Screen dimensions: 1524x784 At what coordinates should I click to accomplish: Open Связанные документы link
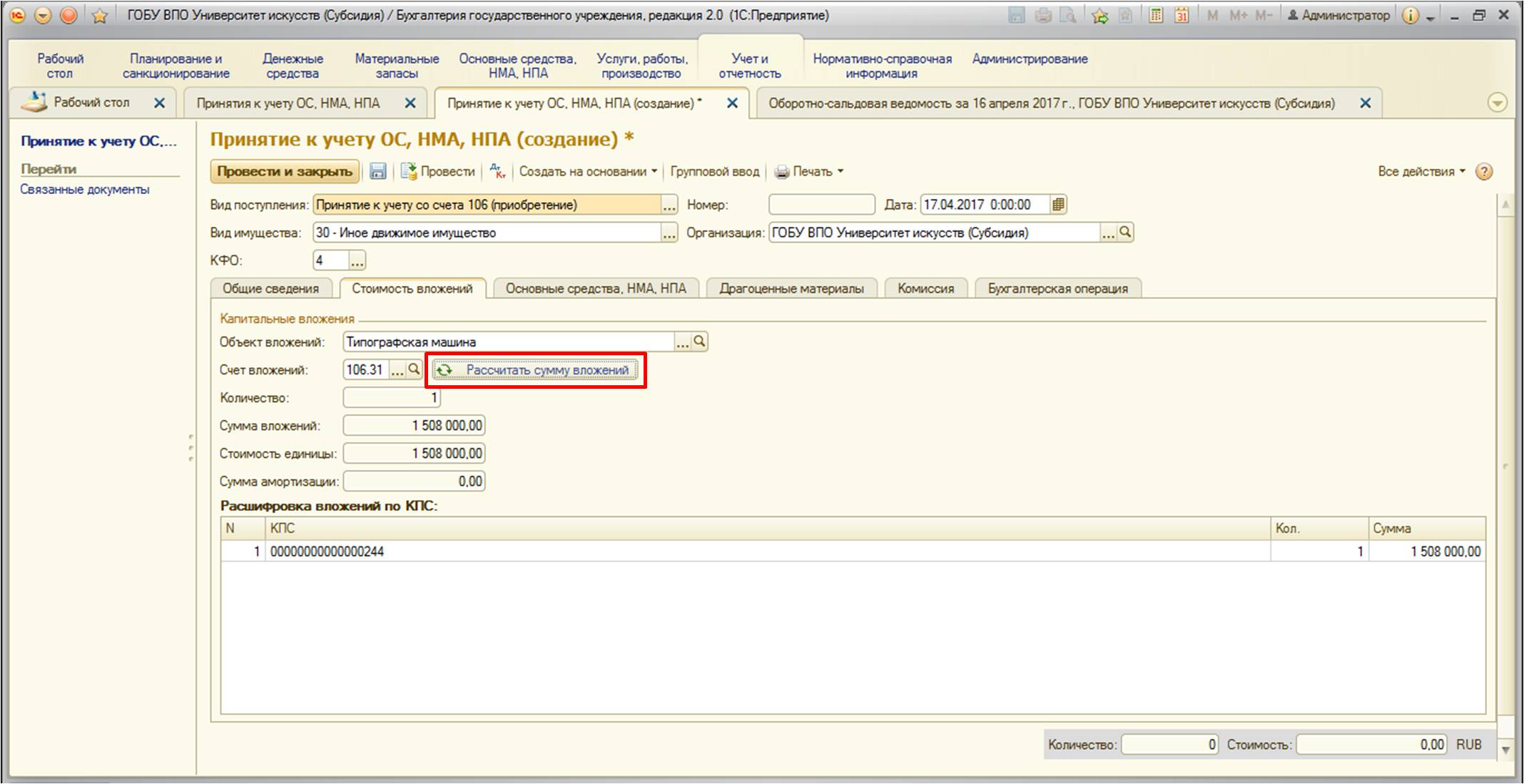pos(84,189)
